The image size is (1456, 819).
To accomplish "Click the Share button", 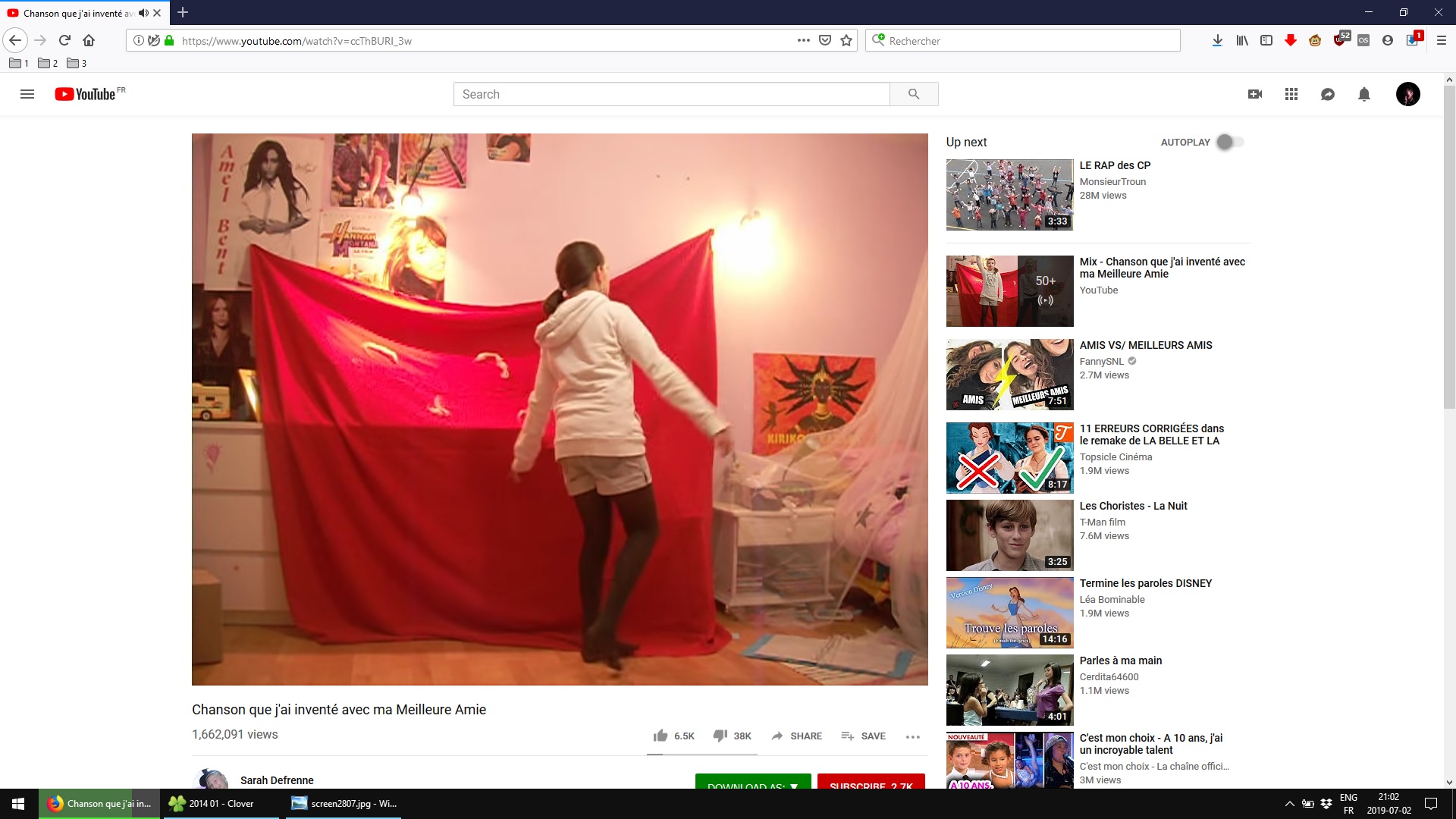I will coord(797,736).
